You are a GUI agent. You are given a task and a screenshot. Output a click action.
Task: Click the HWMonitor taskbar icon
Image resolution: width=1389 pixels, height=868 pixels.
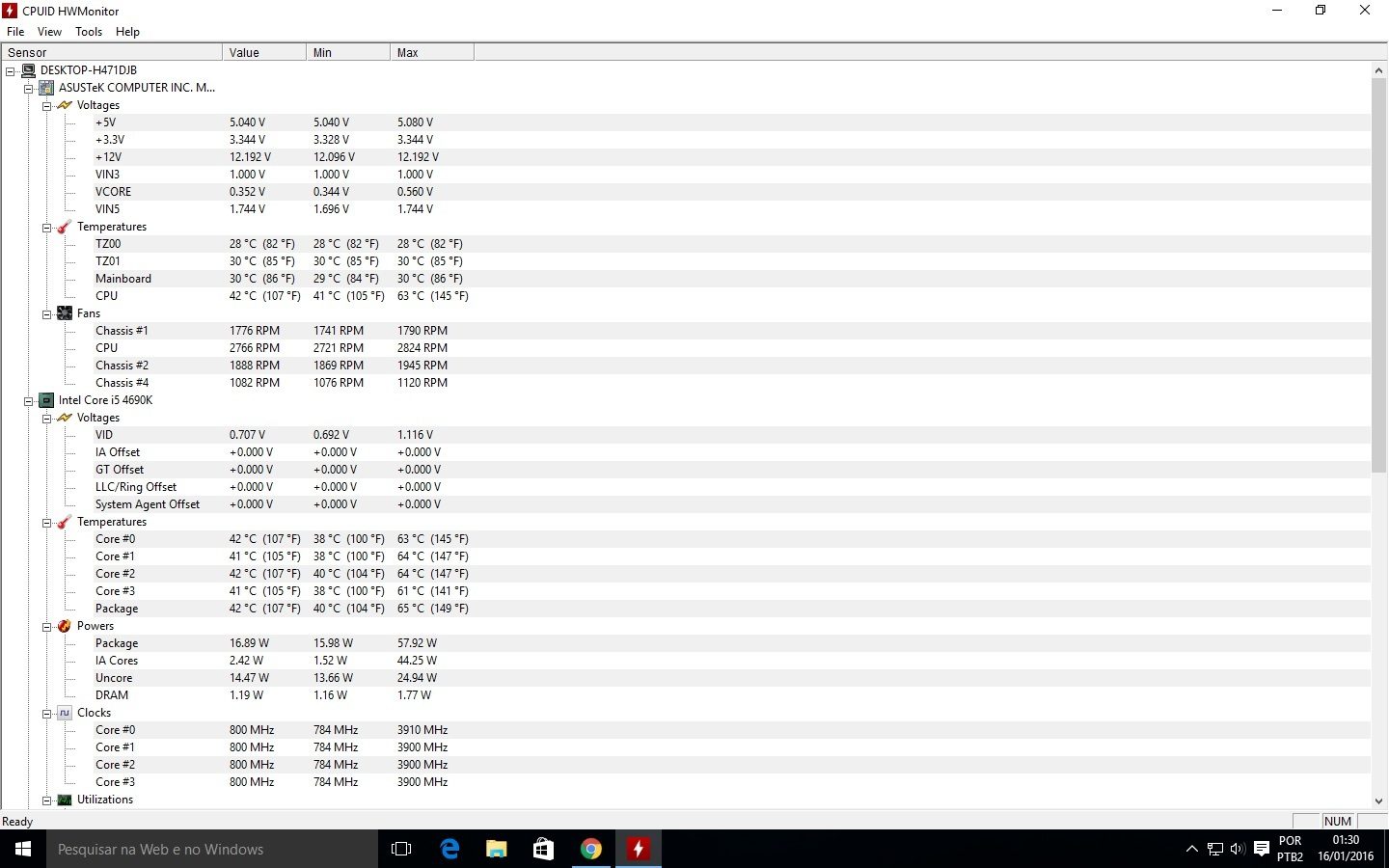click(639, 849)
